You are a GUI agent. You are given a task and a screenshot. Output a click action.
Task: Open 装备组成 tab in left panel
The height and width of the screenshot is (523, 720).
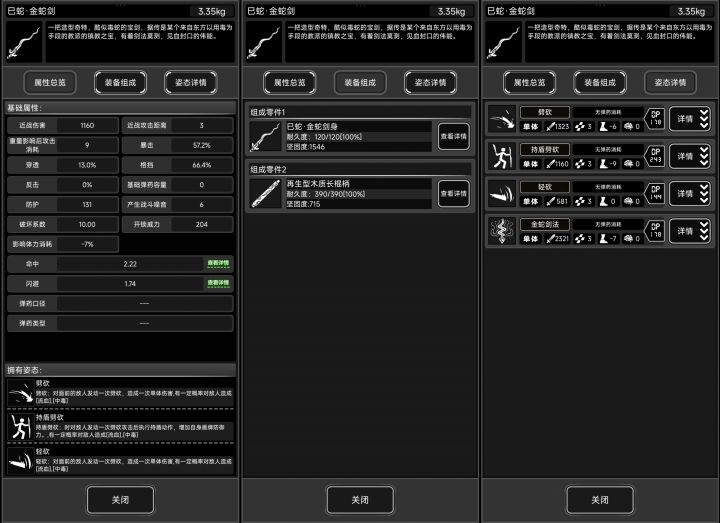pos(120,83)
